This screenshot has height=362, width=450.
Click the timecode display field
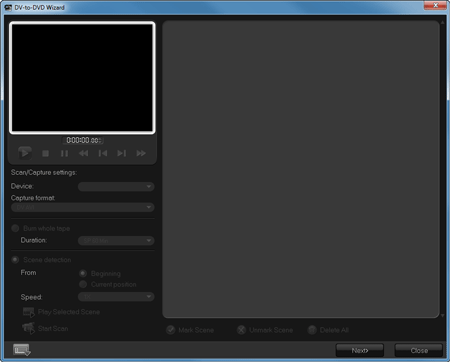[x=83, y=140]
